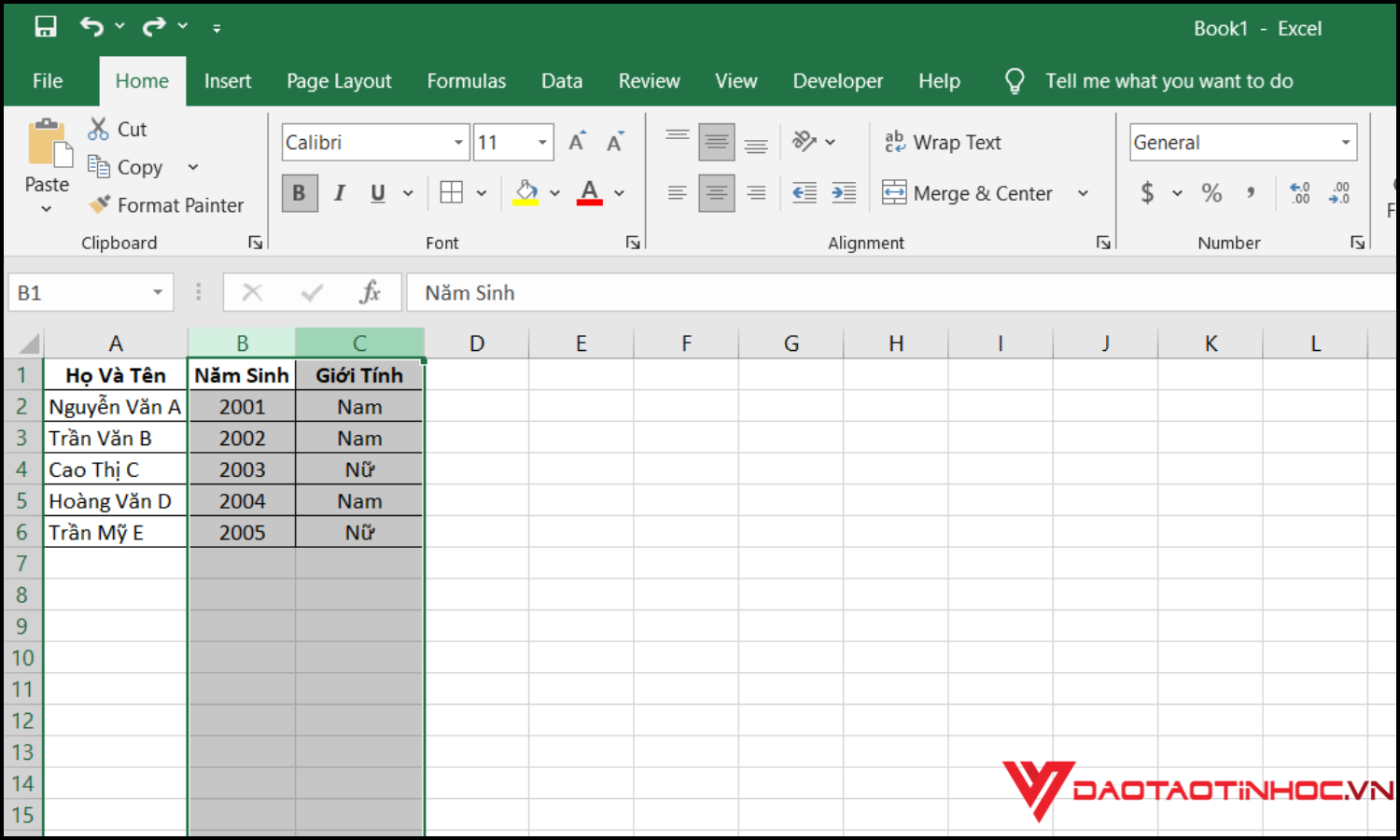Toggle underline formatting
This screenshot has width=1400, height=840.
click(x=376, y=192)
